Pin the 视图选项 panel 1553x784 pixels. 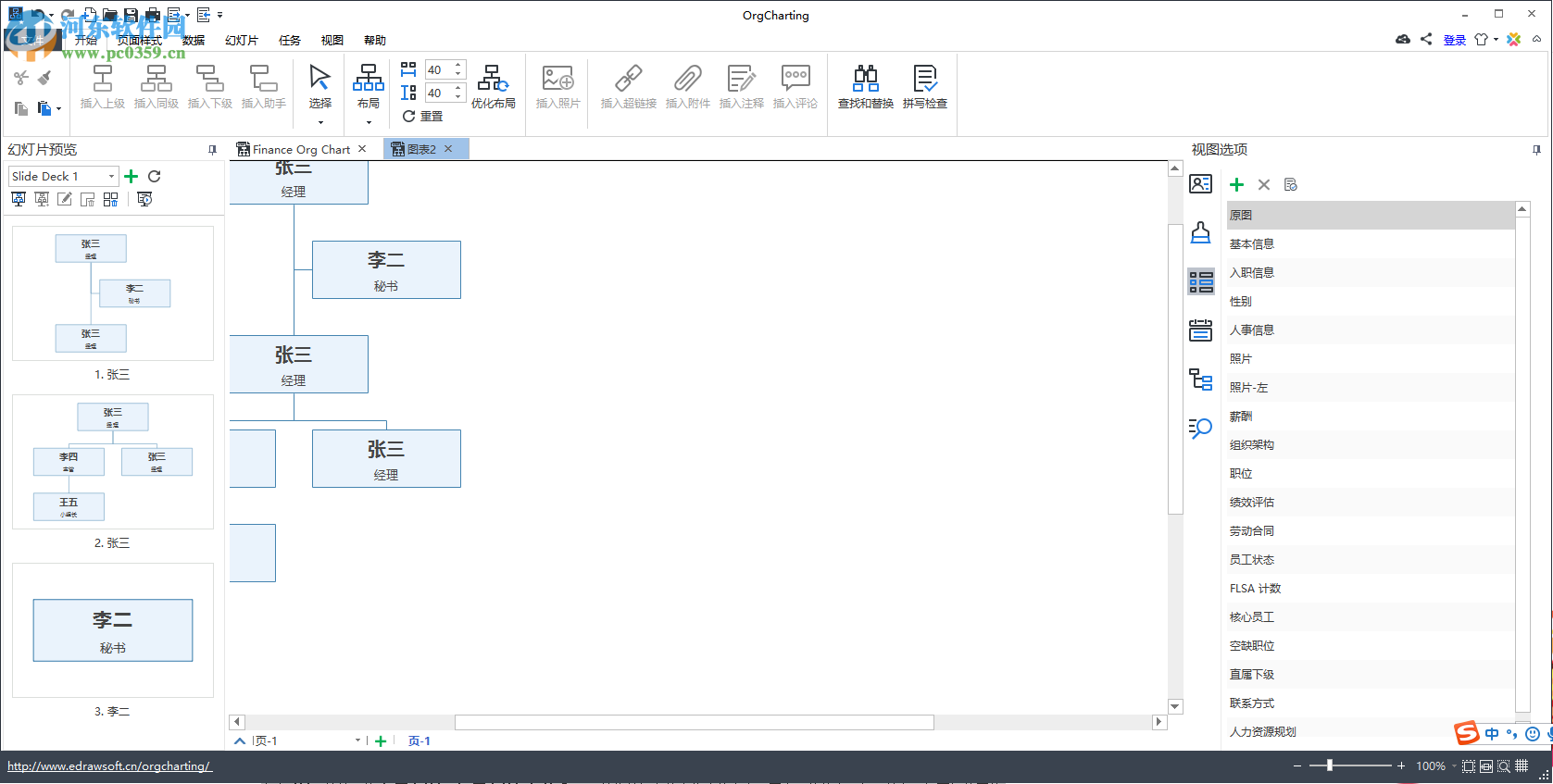click(1536, 149)
